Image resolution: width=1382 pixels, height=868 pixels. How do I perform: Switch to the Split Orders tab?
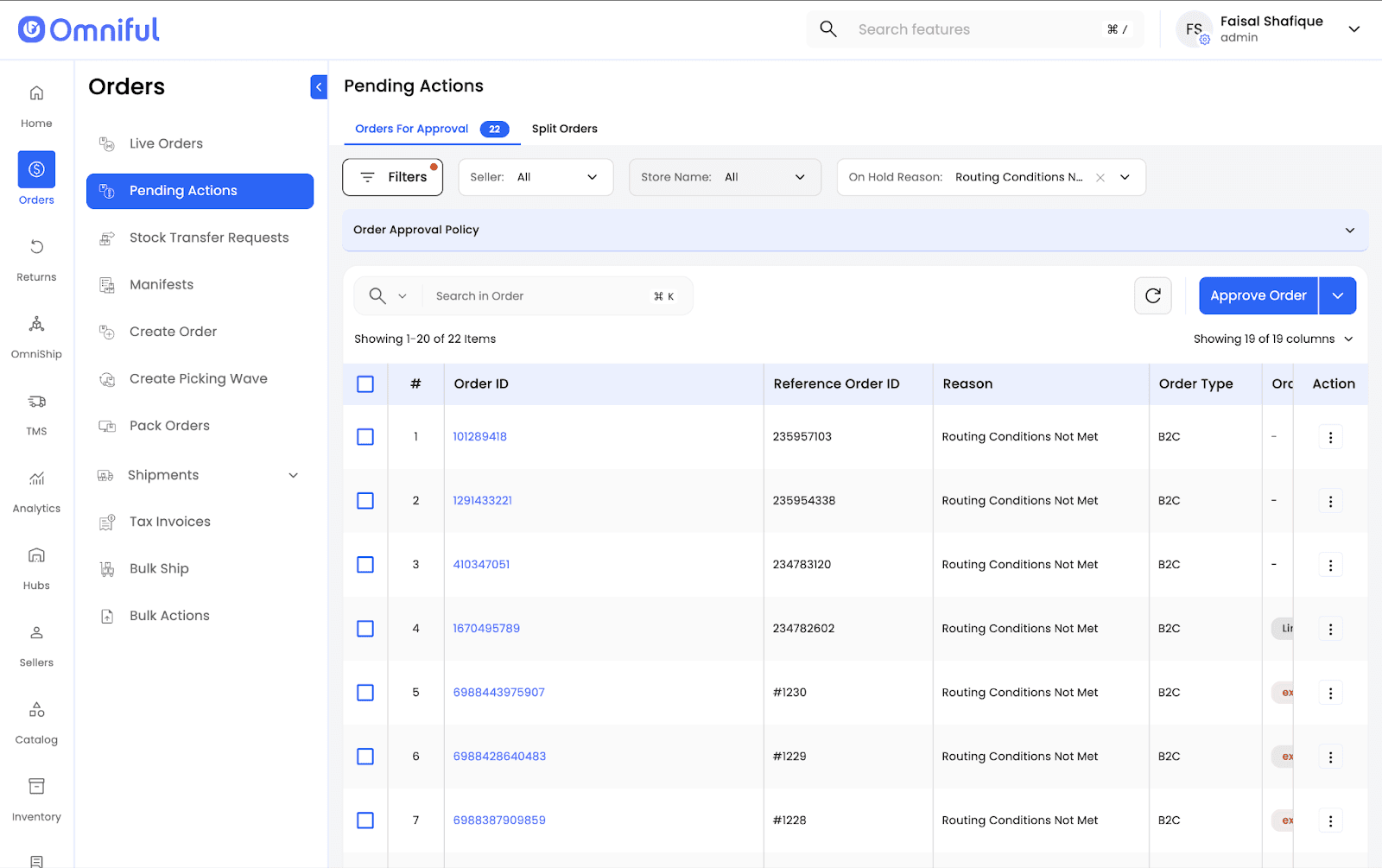[564, 129]
